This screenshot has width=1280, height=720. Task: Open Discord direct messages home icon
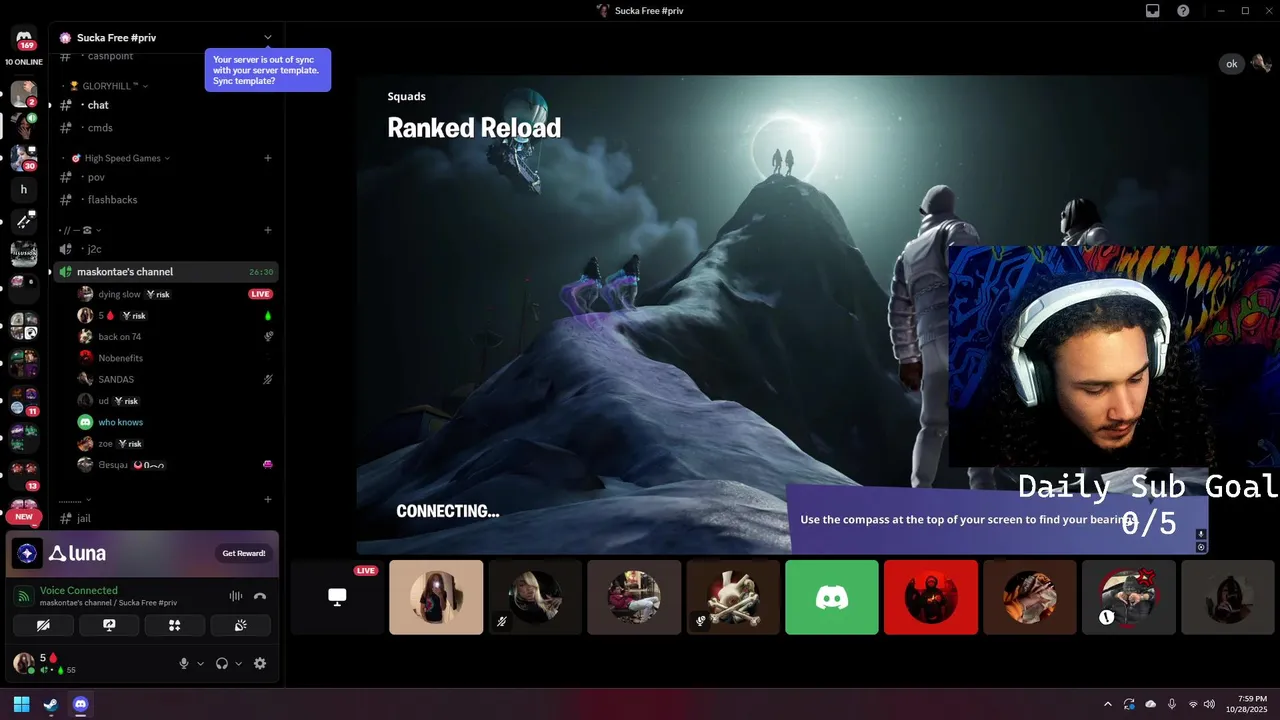pos(24,38)
